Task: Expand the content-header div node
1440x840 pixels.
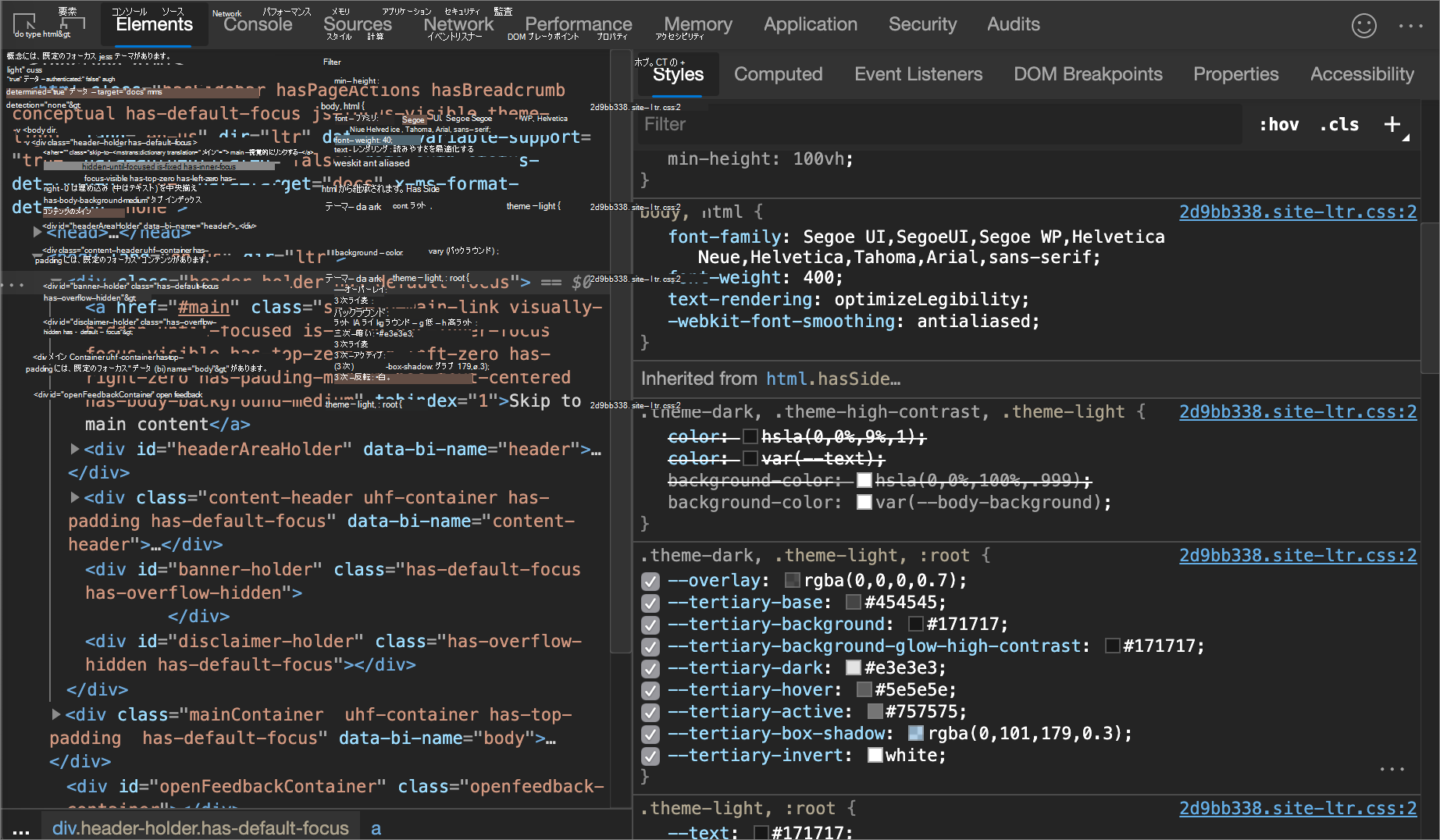Action: [75, 497]
